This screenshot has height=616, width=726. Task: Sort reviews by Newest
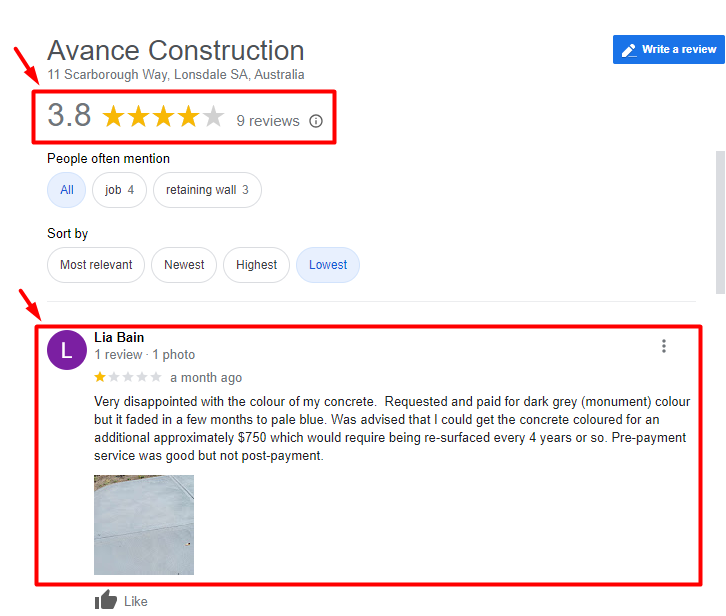pos(184,265)
